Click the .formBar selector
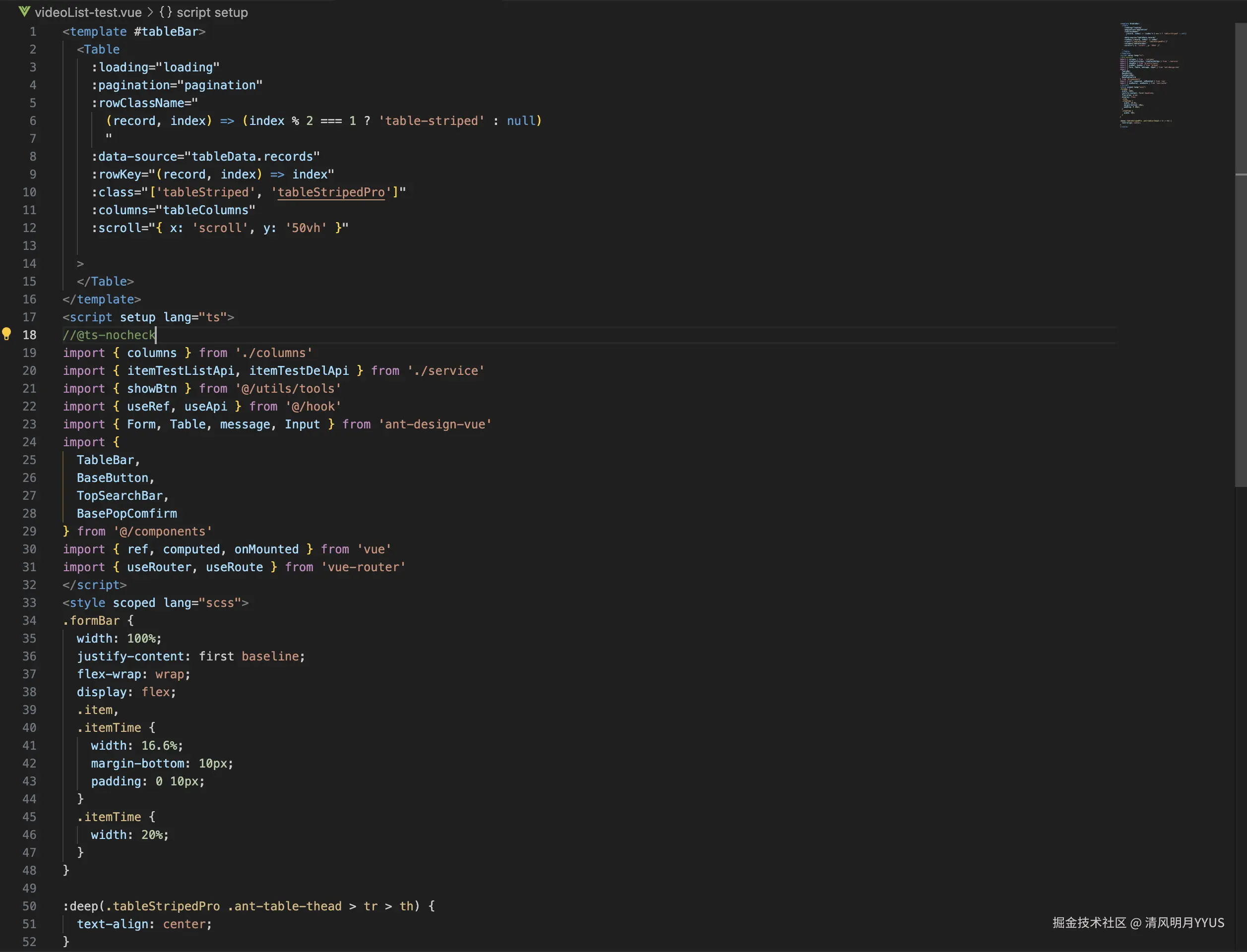Screen dimensions: 1247x952 tap(91, 620)
